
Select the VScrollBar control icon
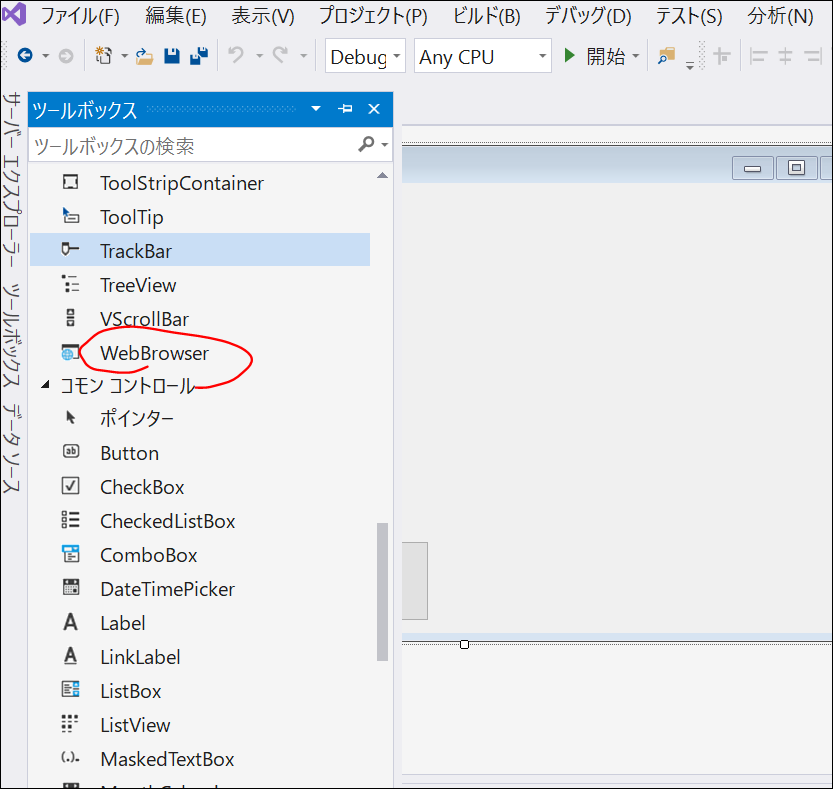coord(70,318)
